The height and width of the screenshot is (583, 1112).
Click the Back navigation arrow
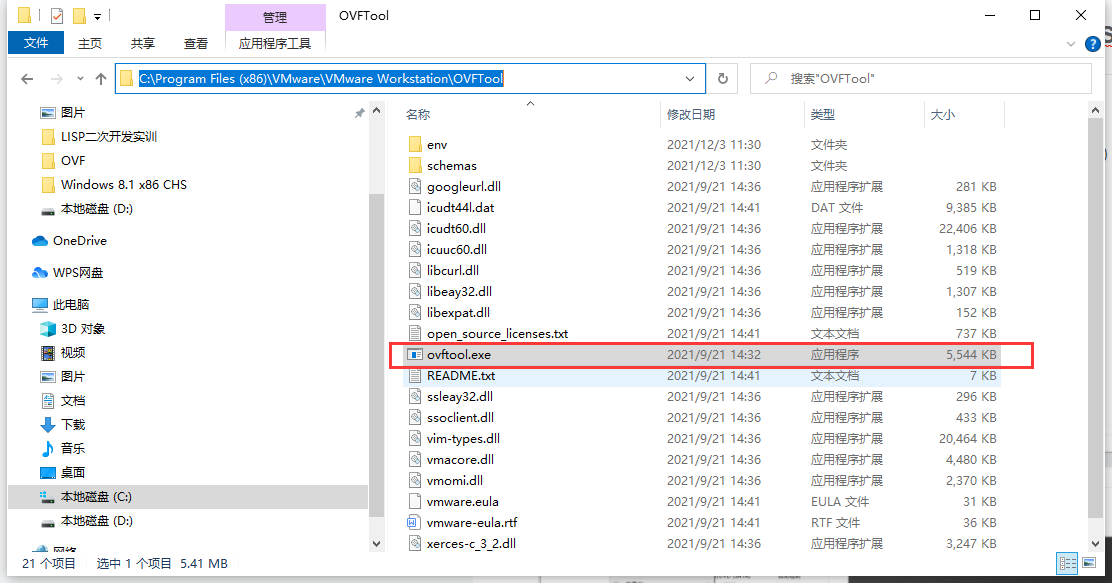pyautogui.click(x=27, y=78)
